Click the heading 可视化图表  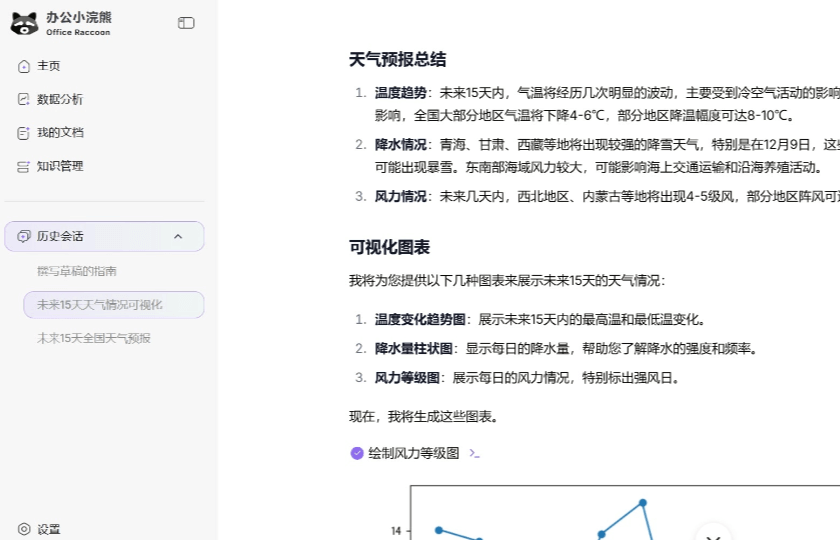[389, 247]
